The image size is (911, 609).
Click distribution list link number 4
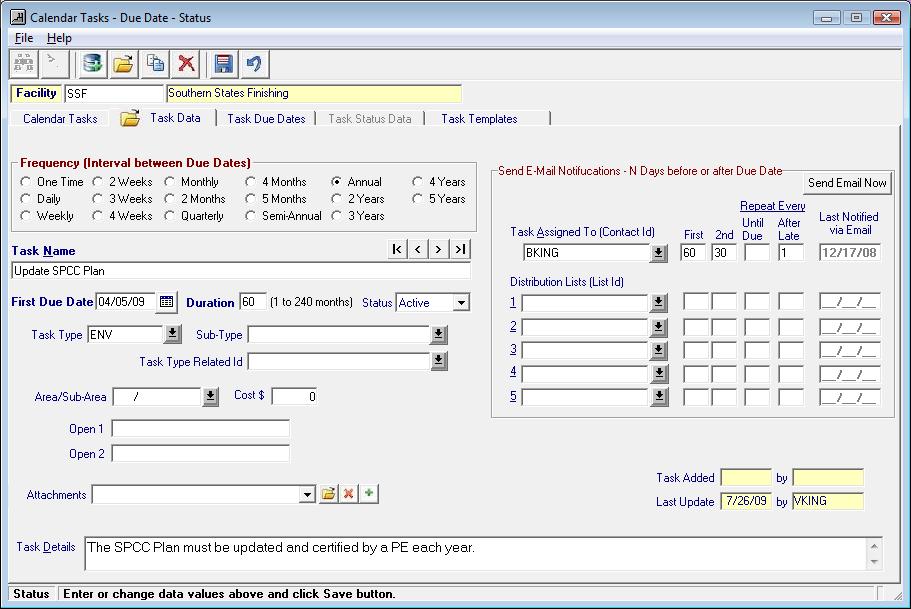pyautogui.click(x=513, y=371)
